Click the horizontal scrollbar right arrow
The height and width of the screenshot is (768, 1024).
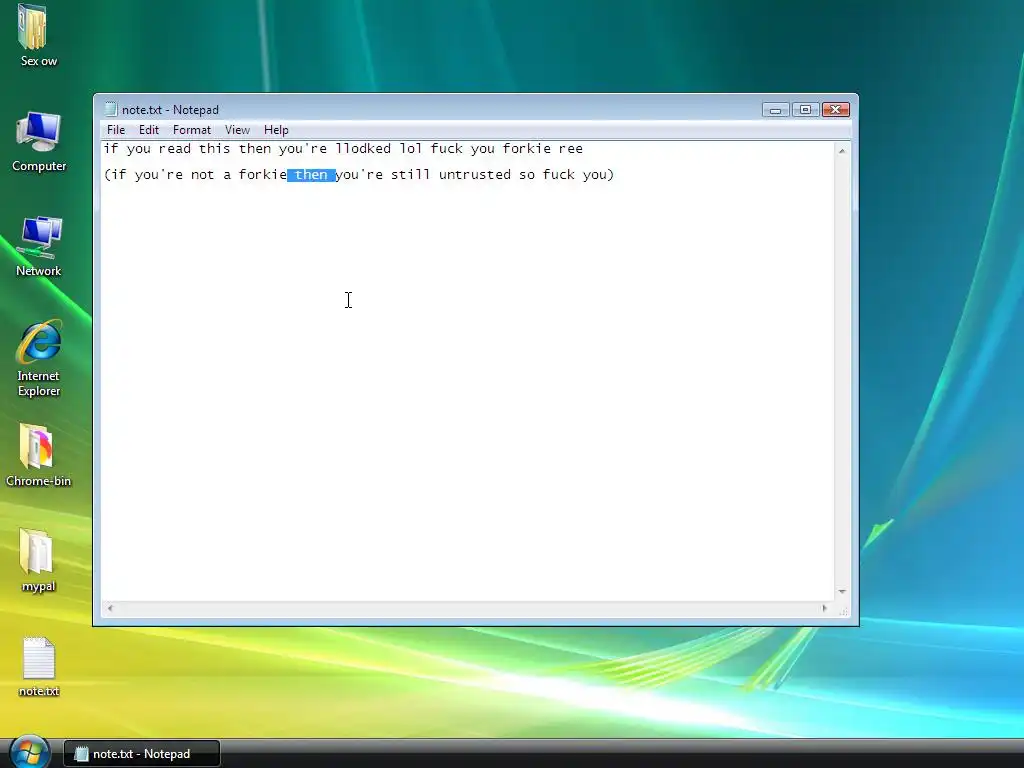(824, 608)
